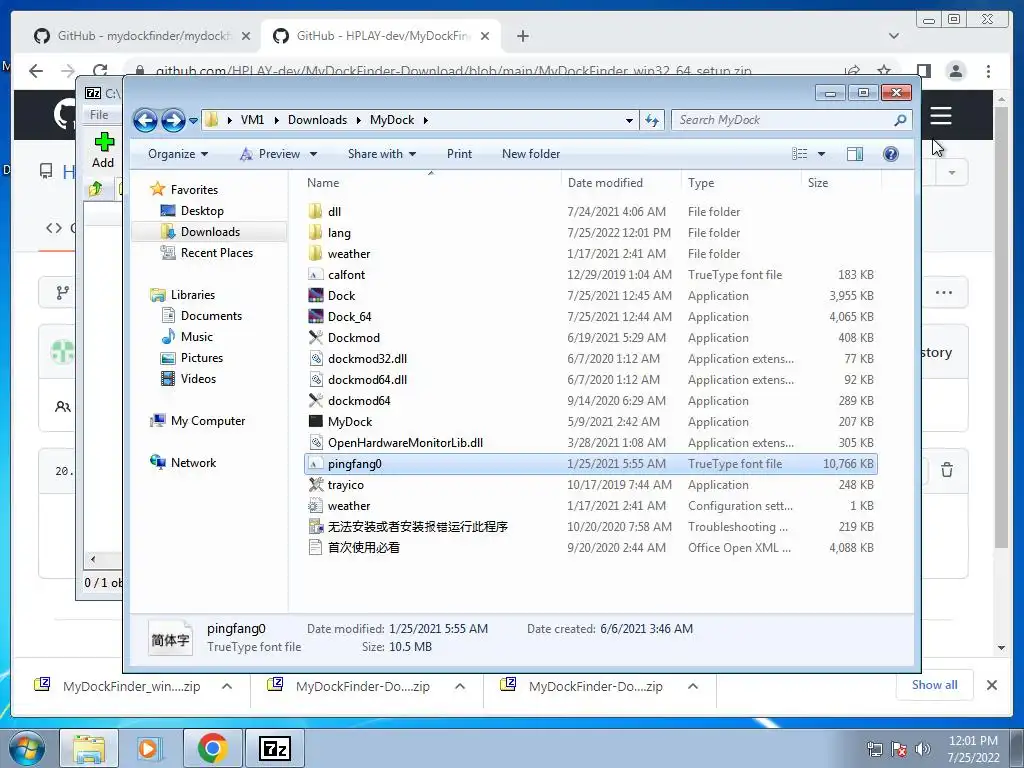Image resolution: width=1024 pixels, height=768 pixels.
Task: Click the Add button in the 7-Zip window
Action: coord(103,150)
